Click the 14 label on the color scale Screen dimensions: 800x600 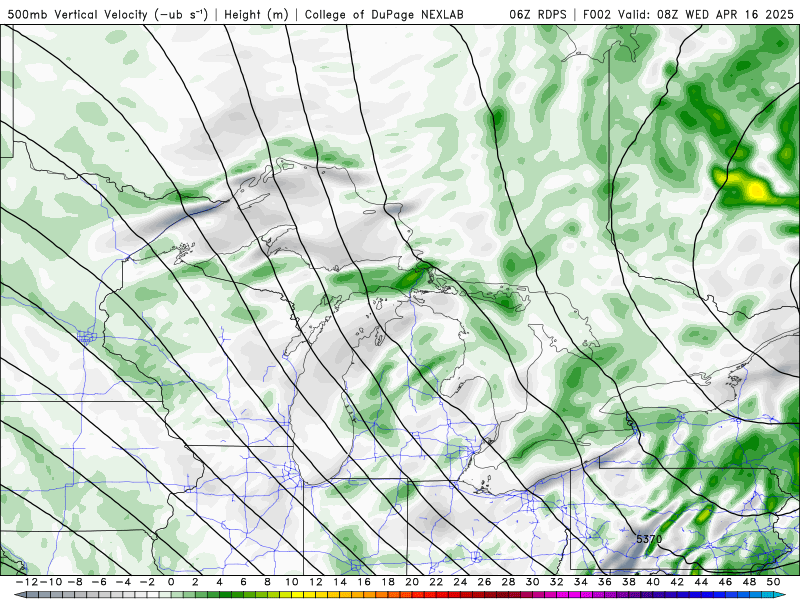point(340,582)
